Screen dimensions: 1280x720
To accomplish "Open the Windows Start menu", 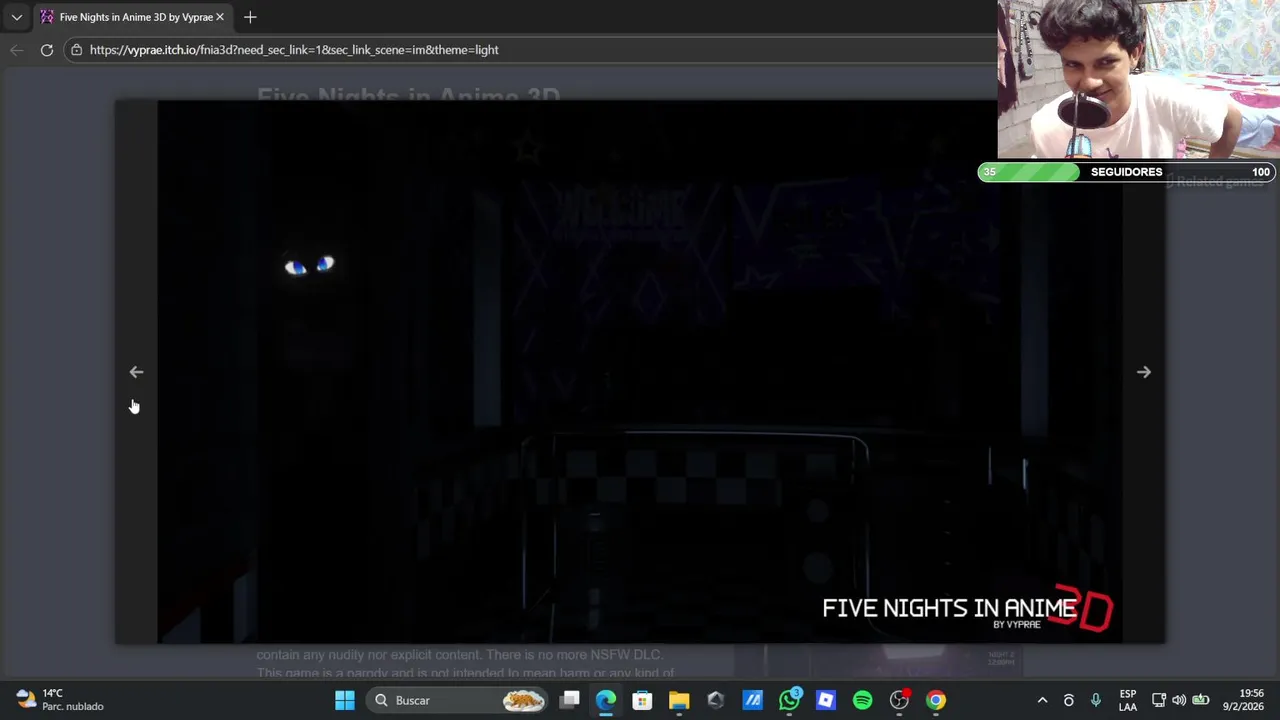I will tap(344, 700).
